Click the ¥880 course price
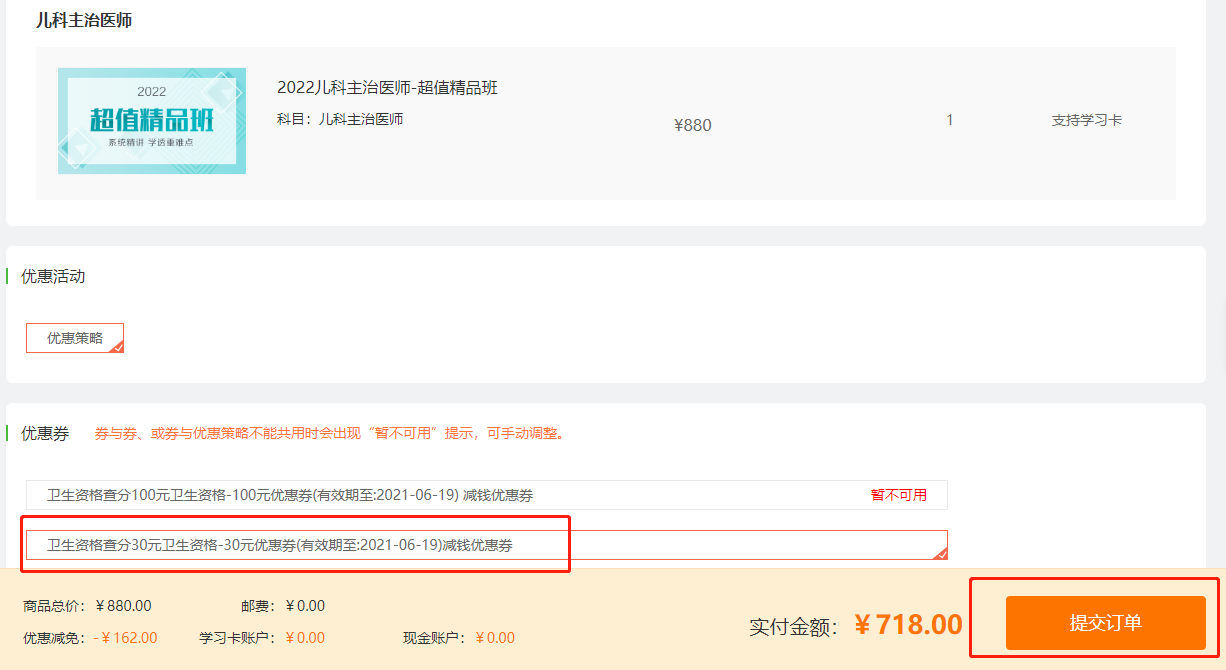This screenshot has width=1226, height=670. (693, 125)
